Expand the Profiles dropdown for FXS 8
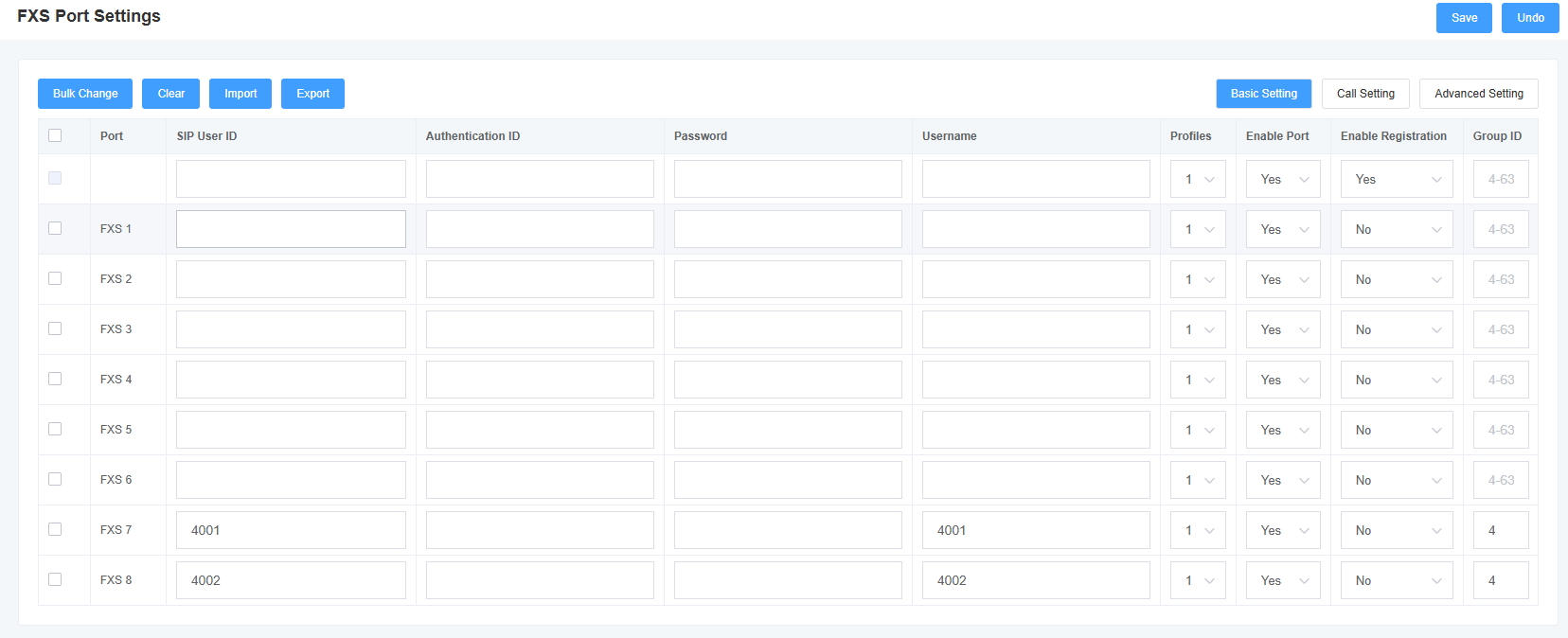 click(1198, 580)
